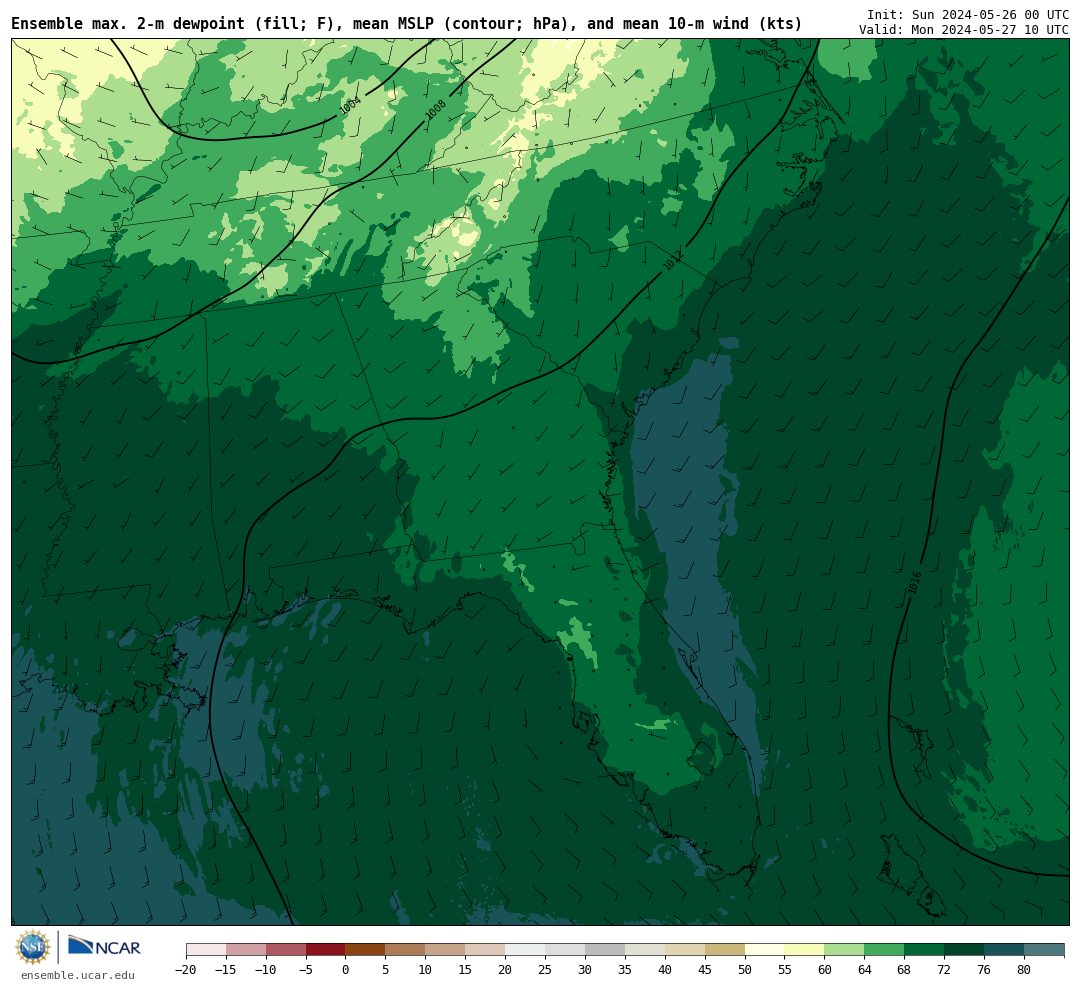This screenshot has height=988, width=1080.
Task: Click the 68 colorbar tick label
Action: coord(905,970)
